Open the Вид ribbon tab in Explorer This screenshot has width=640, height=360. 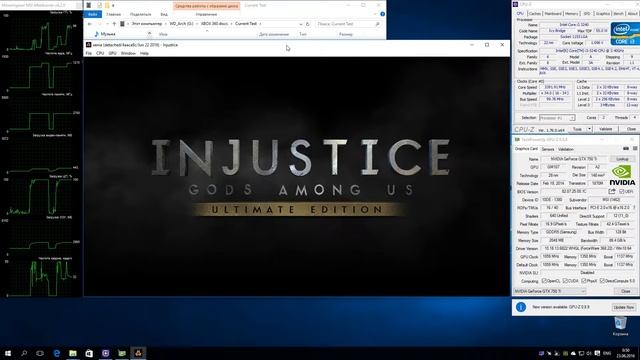coord(164,14)
